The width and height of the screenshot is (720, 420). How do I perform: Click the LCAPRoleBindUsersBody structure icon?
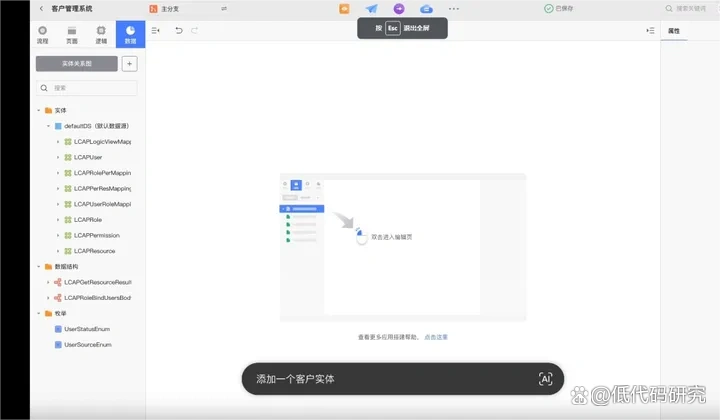click(58, 297)
